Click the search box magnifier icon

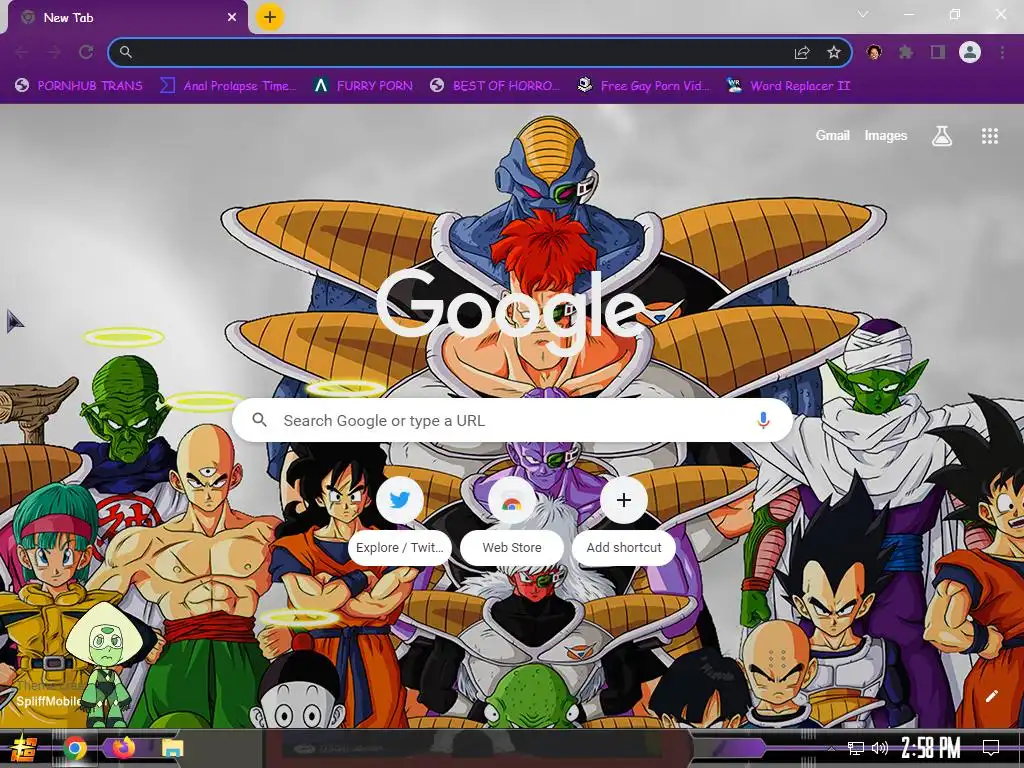click(259, 420)
